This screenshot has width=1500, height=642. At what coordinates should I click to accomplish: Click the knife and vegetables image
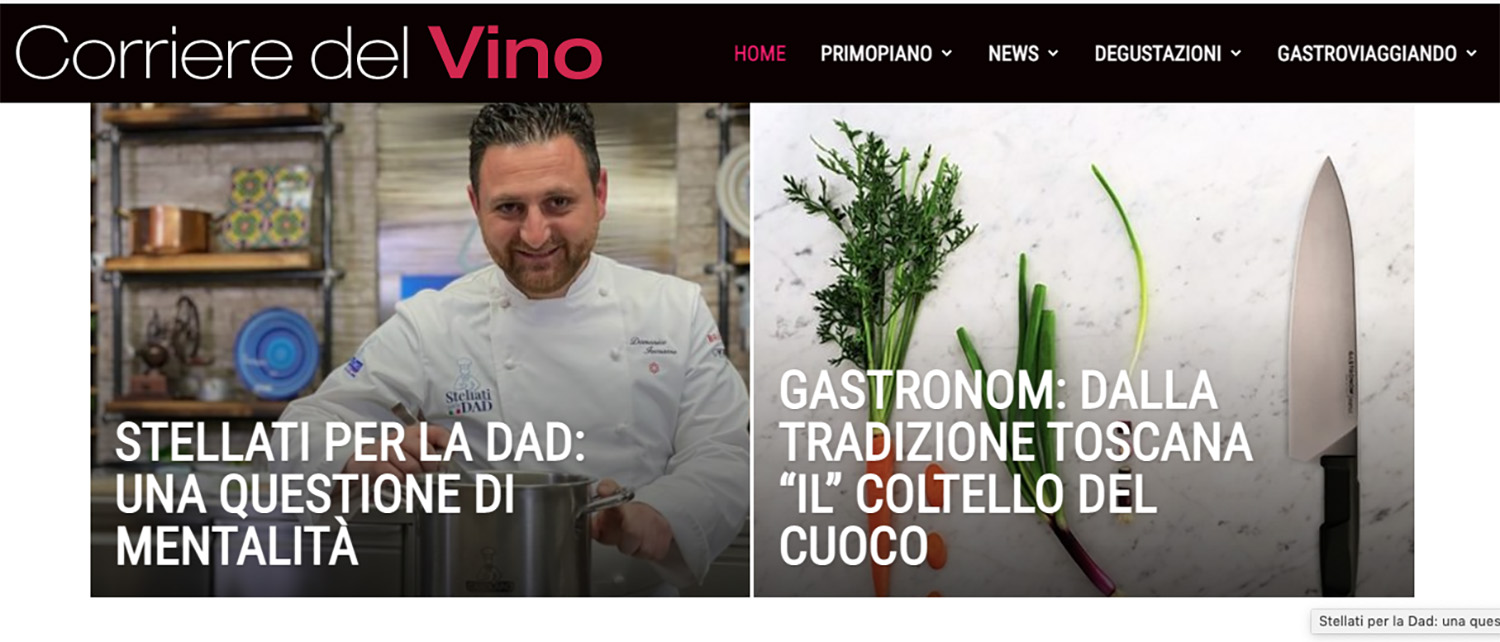point(1084,350)
